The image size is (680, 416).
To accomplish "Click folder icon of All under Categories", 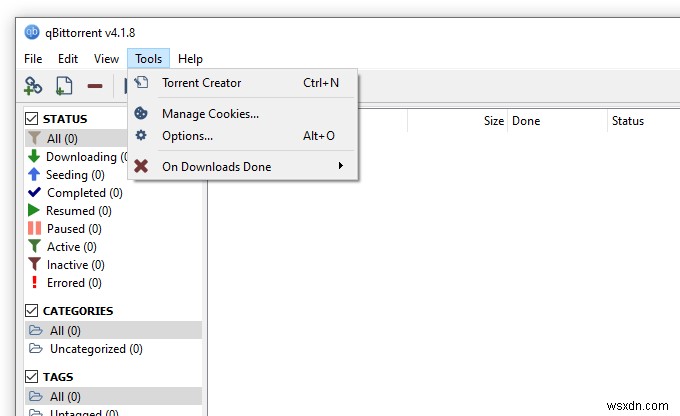I will click(x=36, y=330).
